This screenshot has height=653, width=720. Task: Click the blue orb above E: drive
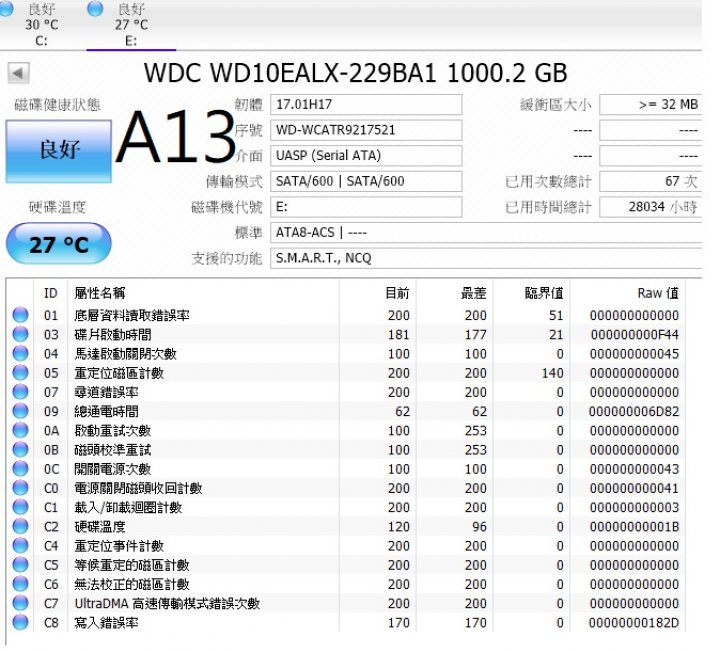pos(95,9)
